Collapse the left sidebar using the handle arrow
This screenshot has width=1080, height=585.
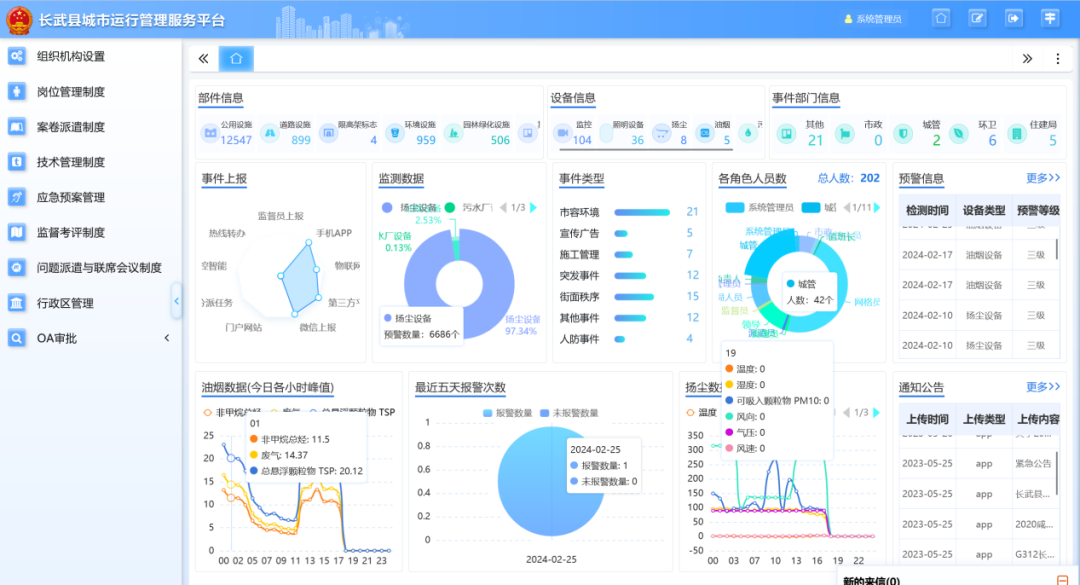[177, 300]
